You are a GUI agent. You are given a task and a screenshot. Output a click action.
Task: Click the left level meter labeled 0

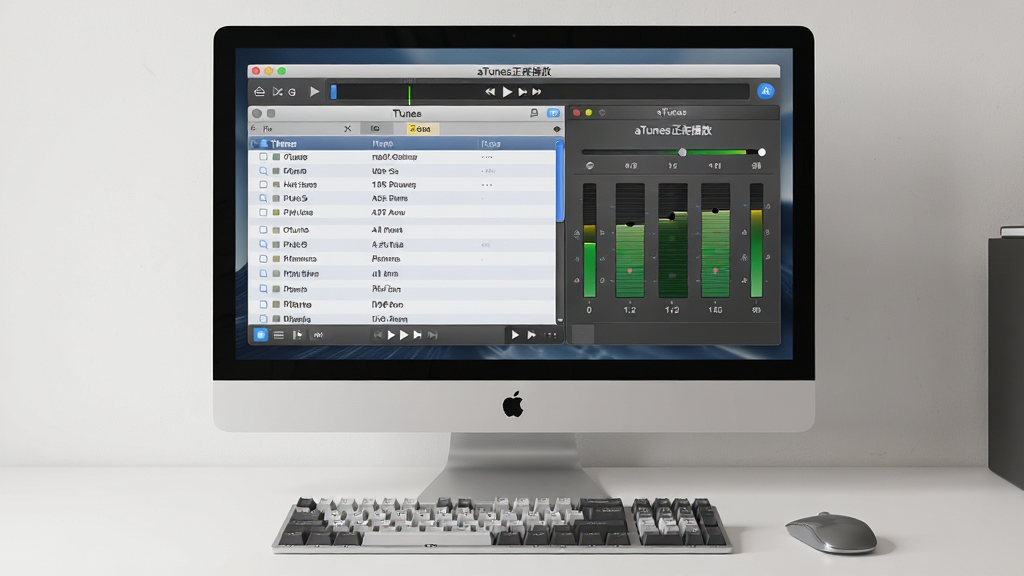click(x=590, y=240)
